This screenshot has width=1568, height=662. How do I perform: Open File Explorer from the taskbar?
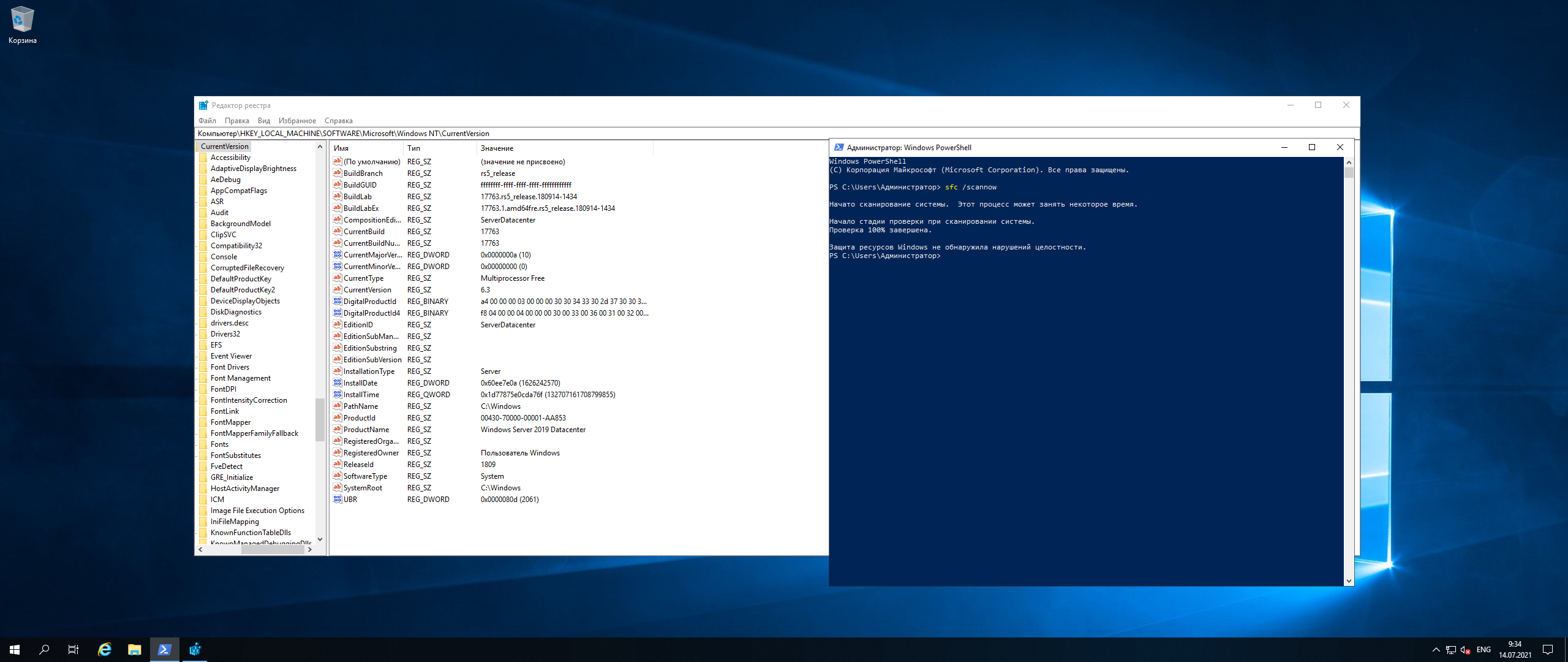[135, 650]
